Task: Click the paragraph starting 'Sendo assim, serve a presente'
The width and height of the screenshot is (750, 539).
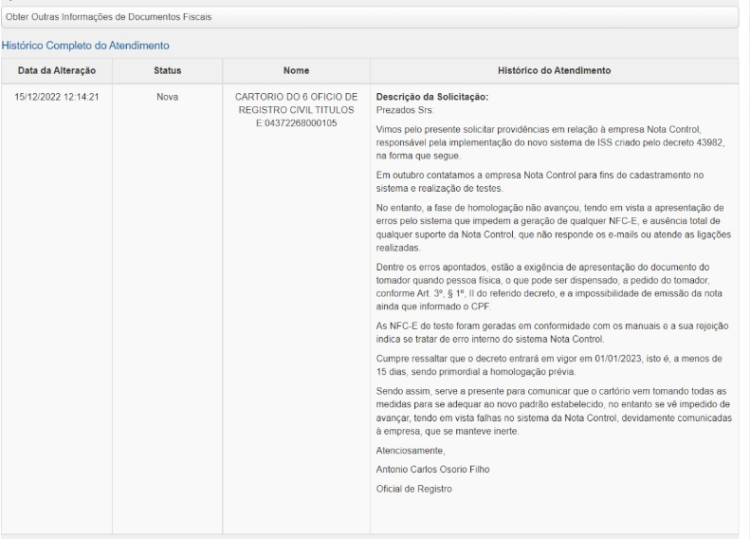Action: pos(554,411)
